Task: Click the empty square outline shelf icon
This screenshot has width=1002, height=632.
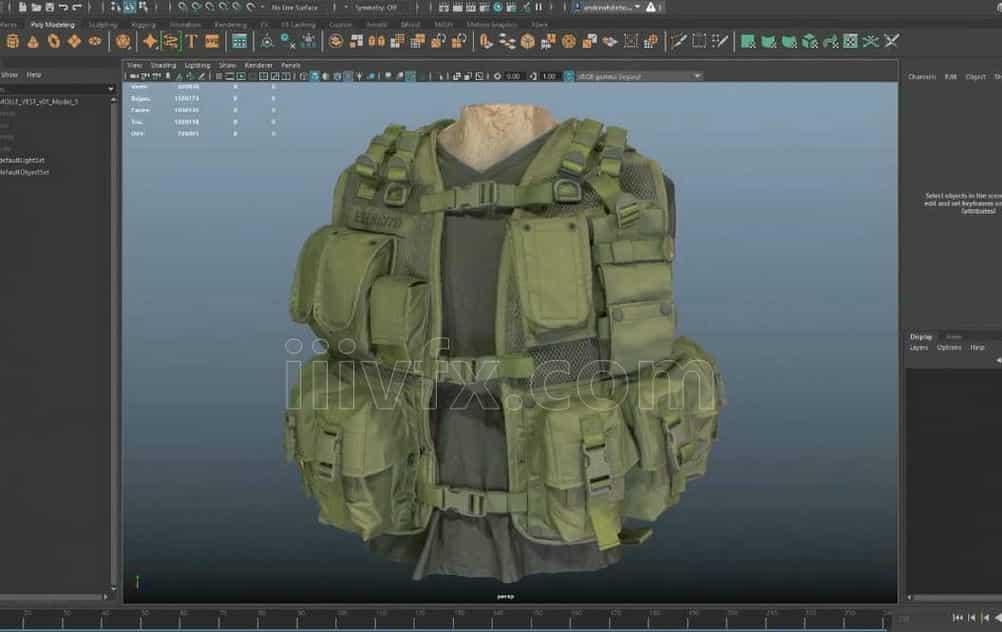Action: (x=700, y=42)
